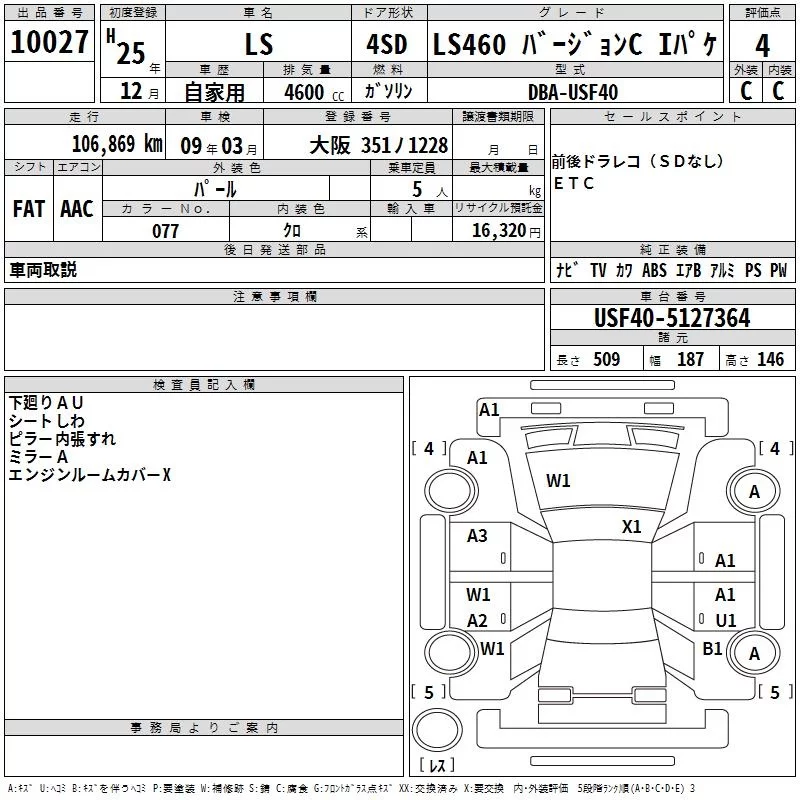
Task: Select the inspector note エンジンルームカバーX
Action: (x=90, y=475)
